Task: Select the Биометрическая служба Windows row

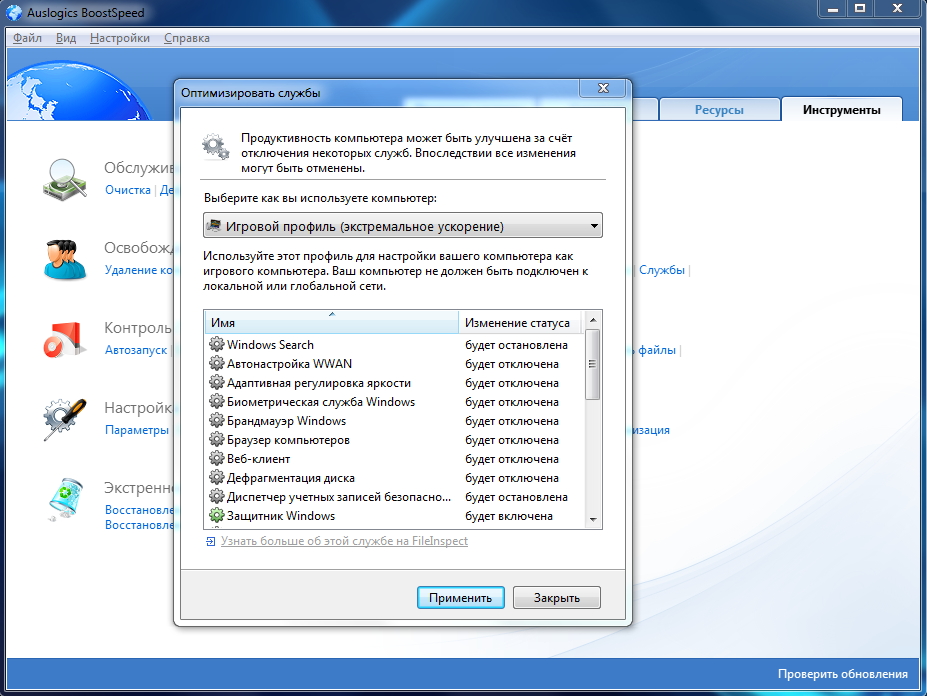Action: pyautogui.click(x=394, y=402)
